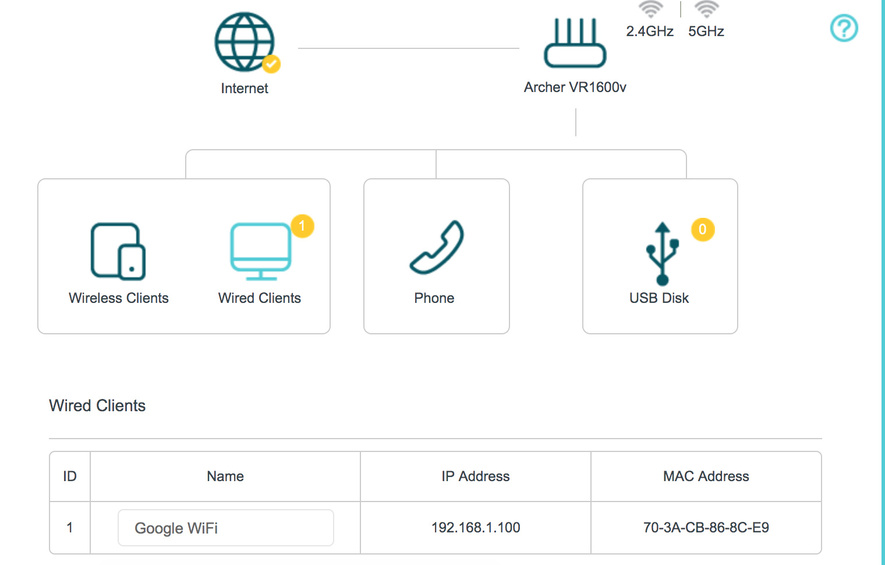
Task: Click the Internet status check badge
Action: (271, 64)
